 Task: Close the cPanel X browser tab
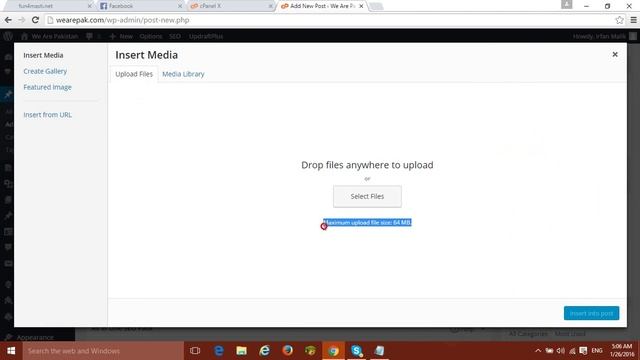(271, 6)
